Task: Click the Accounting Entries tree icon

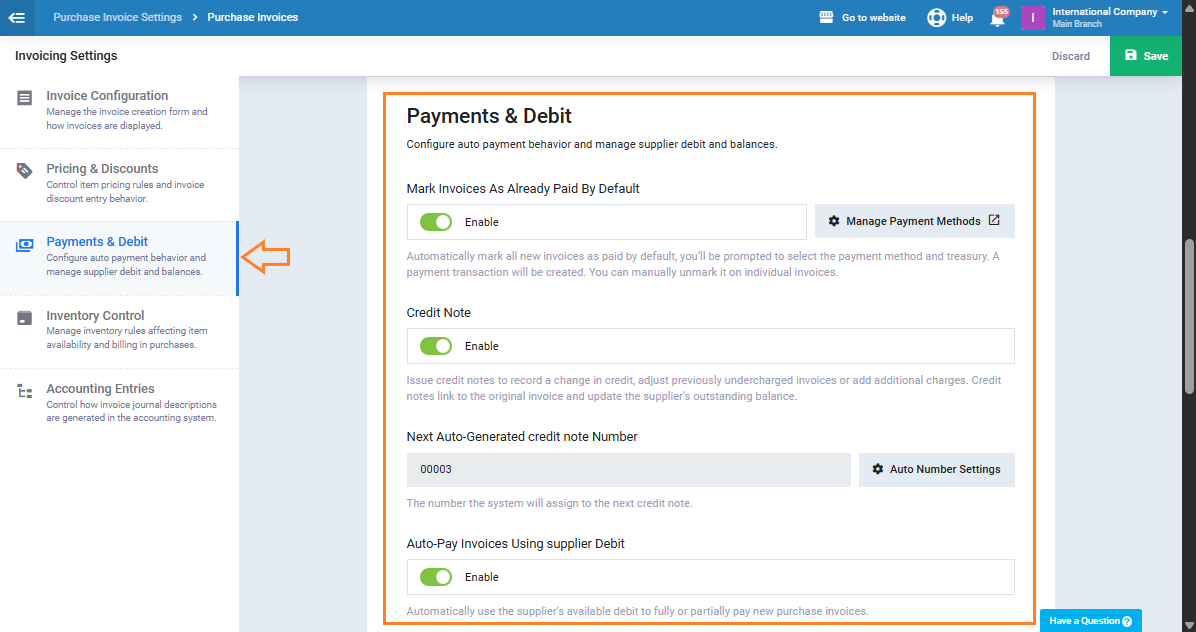Action: click(x=24, y=392)
